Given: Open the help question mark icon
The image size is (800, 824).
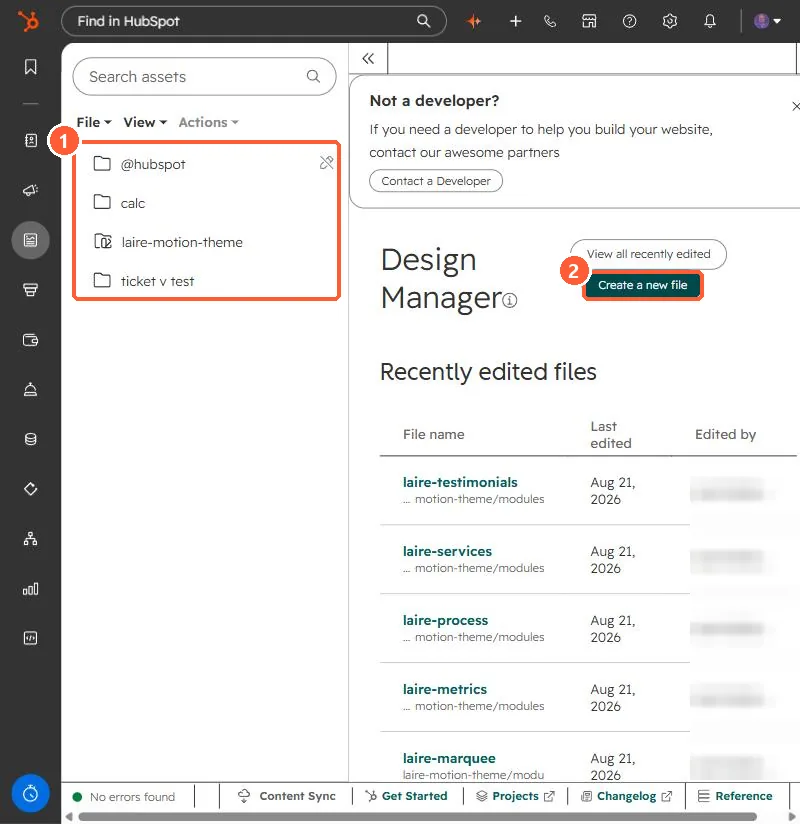Looking at the screenshot, I should 629,21.
